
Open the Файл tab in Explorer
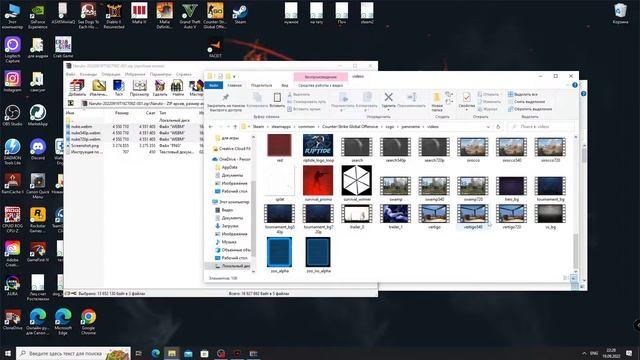[214, 85]
